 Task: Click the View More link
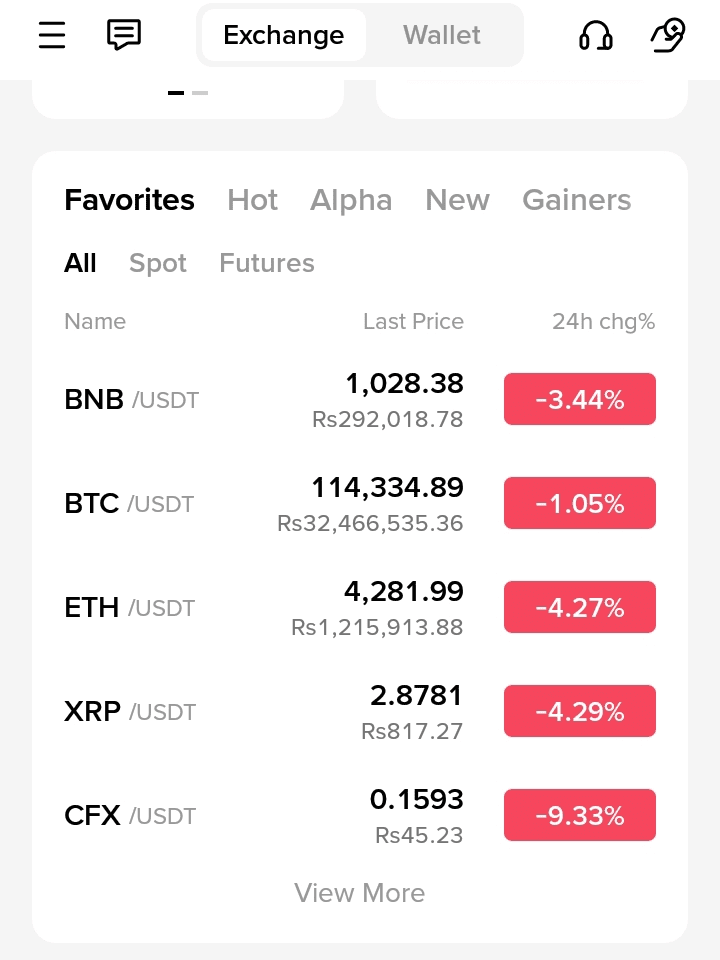tap(360, 893)
